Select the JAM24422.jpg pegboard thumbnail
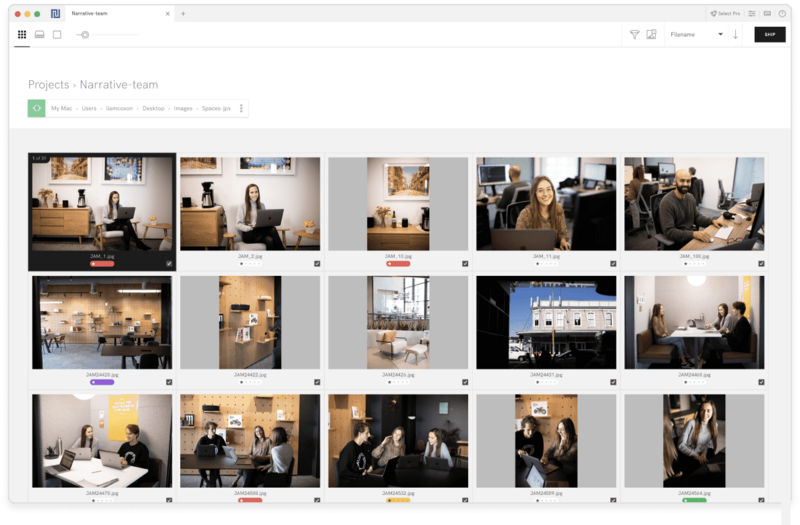 coord(250,322)
